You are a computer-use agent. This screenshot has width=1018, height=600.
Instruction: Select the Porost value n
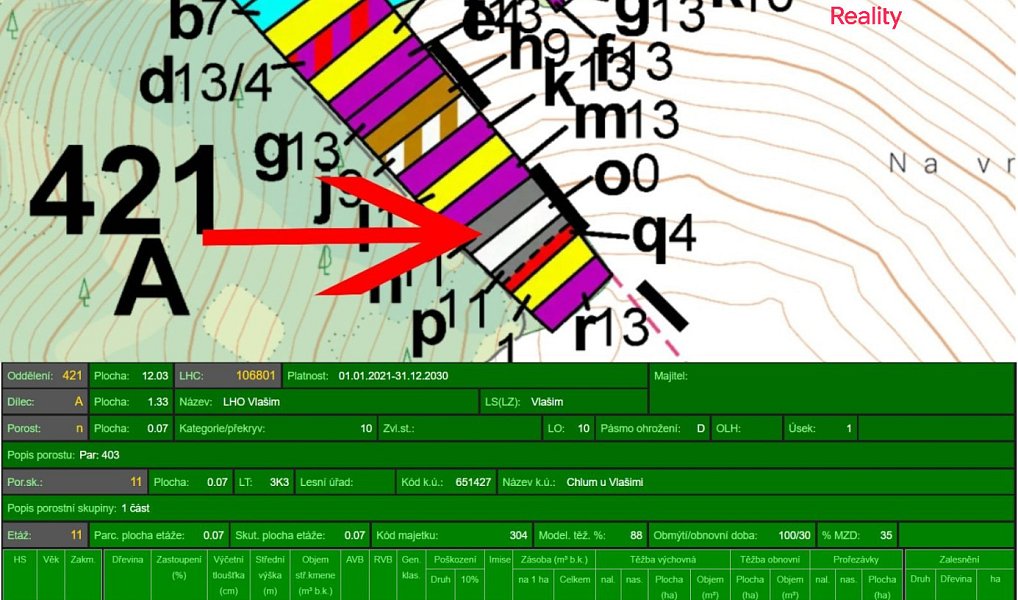79,429
